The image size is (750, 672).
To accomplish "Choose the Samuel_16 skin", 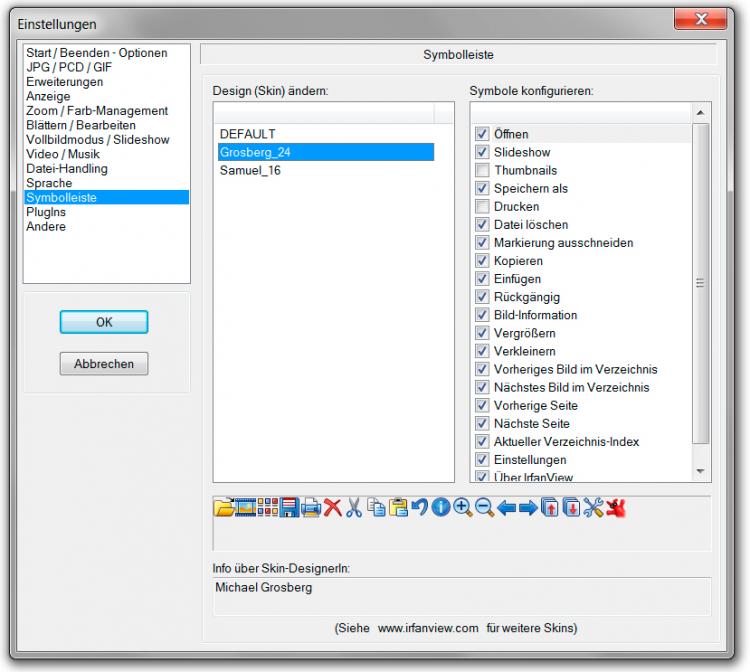I will [249, 170].
